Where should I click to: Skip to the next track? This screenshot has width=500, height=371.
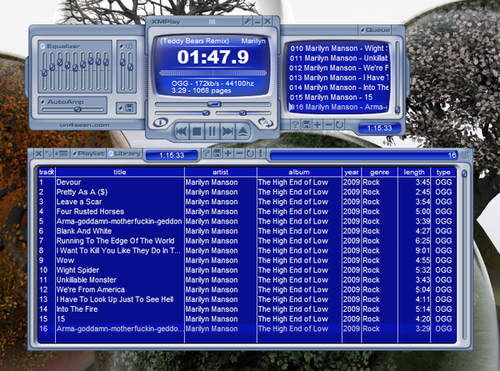pos(227,131)
